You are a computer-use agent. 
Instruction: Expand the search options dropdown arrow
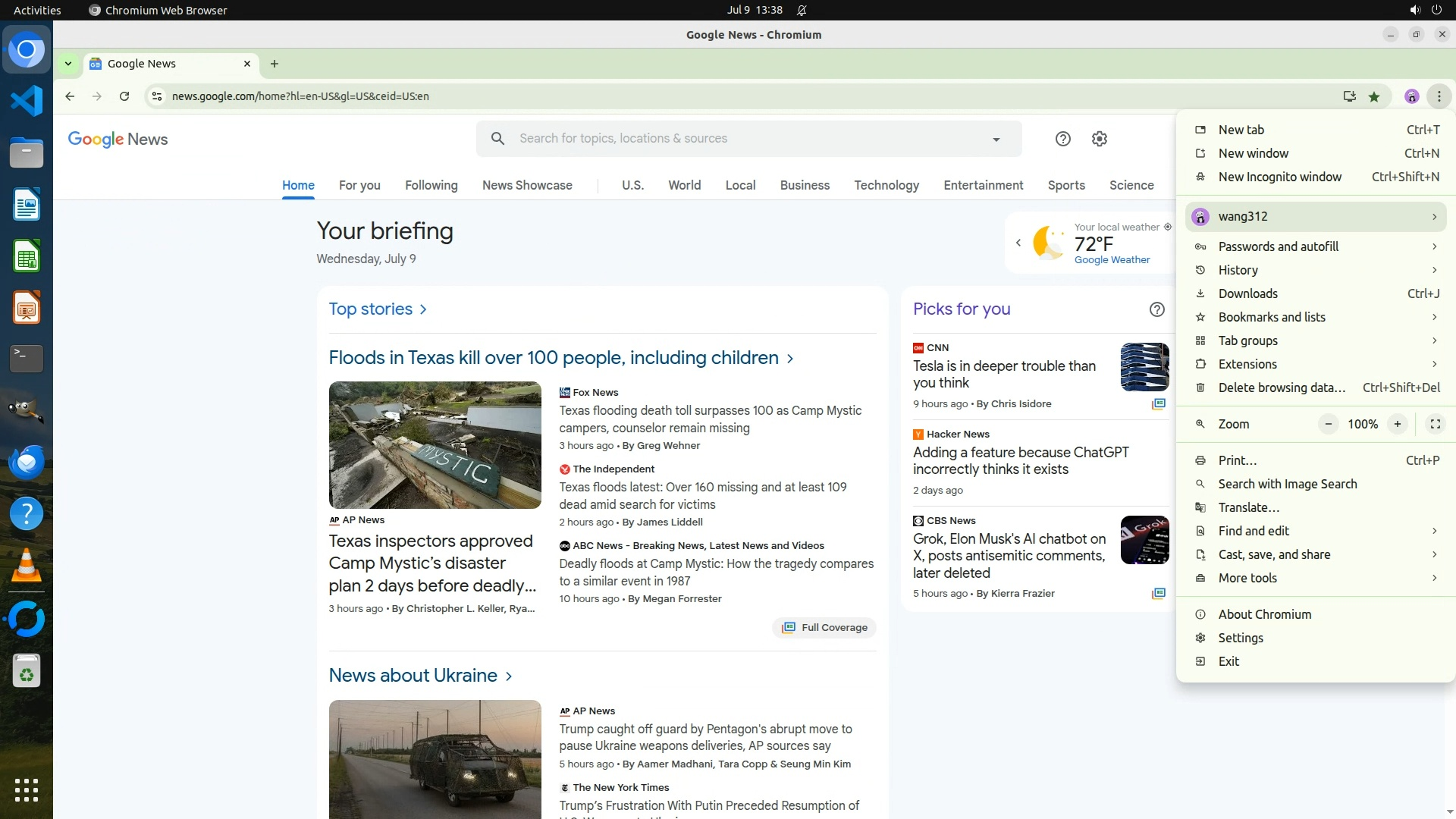tap(996, 140)
